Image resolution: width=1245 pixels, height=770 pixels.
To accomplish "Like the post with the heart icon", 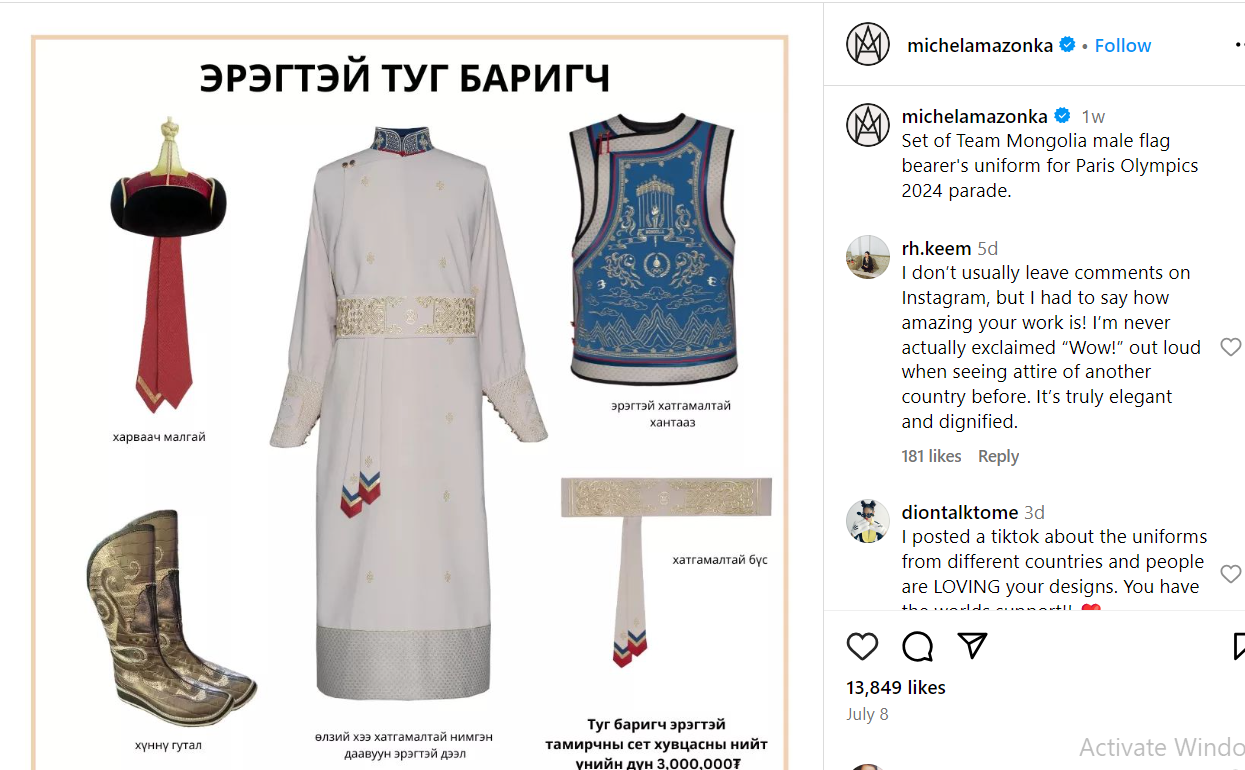I will 862,646.
